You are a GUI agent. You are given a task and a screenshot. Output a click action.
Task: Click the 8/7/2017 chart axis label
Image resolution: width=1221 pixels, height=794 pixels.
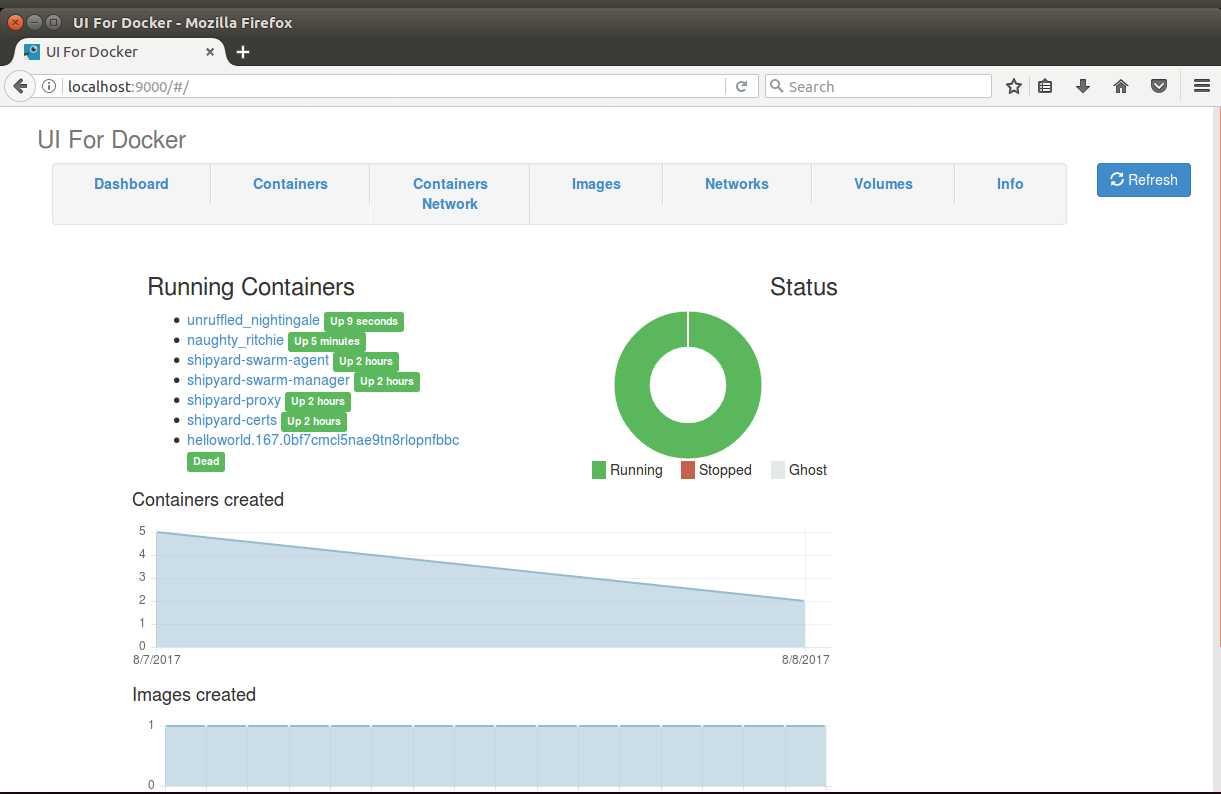(157, 659)
